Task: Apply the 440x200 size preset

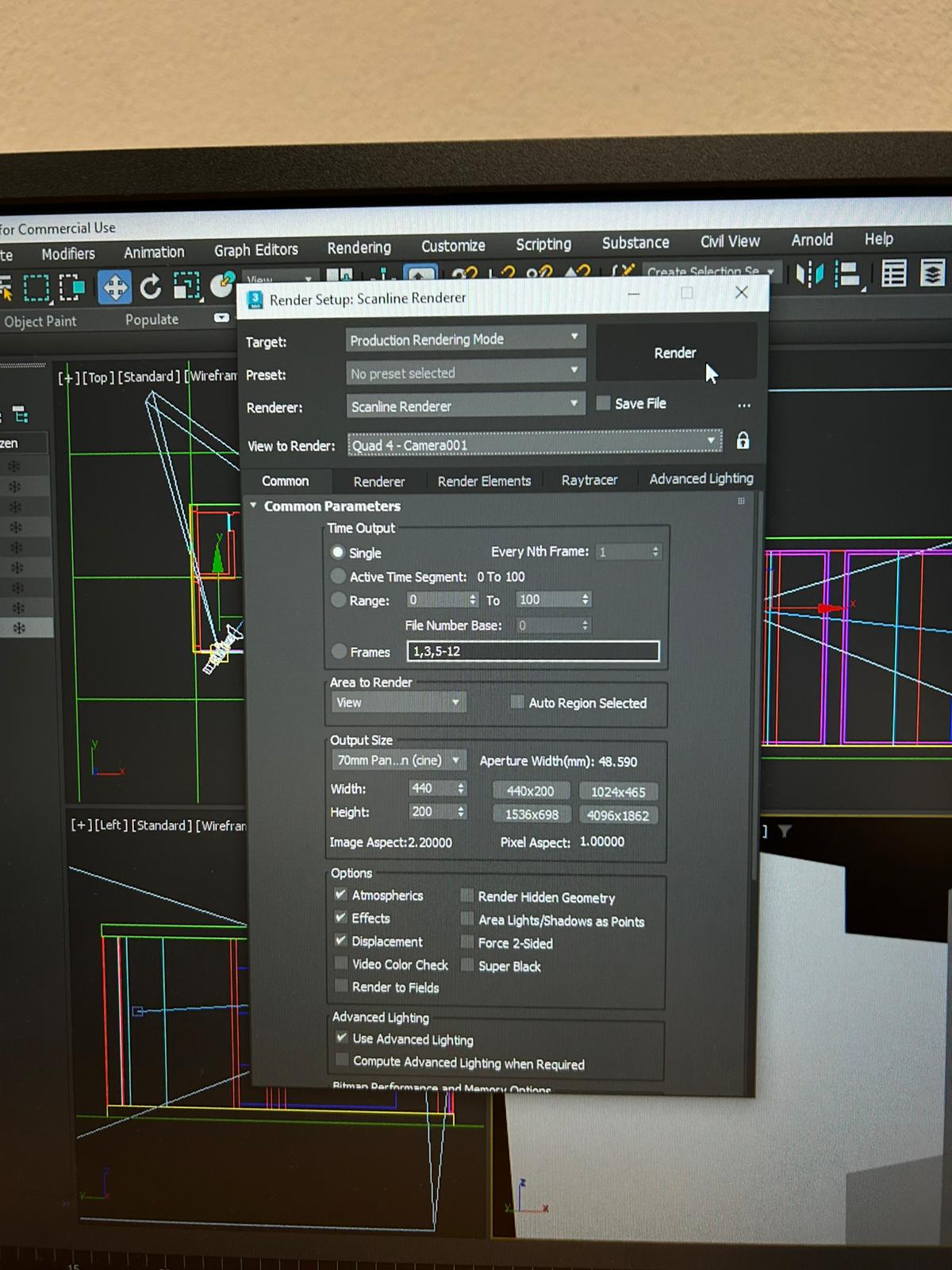Action: [531, 791]
